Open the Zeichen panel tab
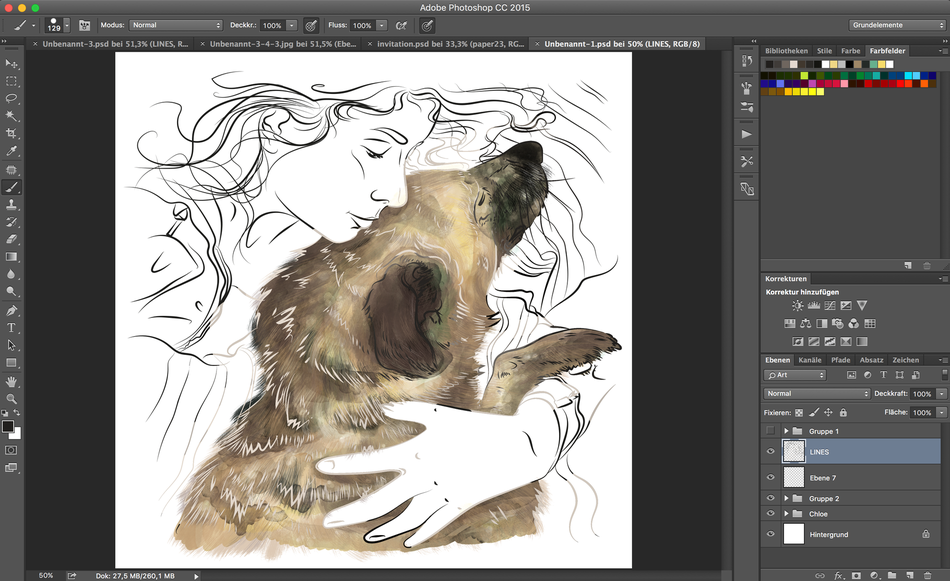Viewport: 950px width, 581px height. point(906,360)
